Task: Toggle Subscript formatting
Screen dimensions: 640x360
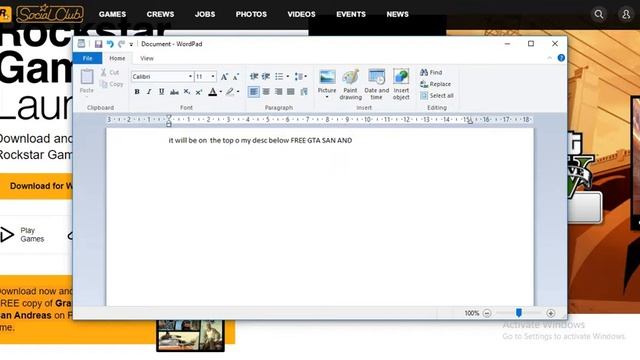Action: pos(187,92)
